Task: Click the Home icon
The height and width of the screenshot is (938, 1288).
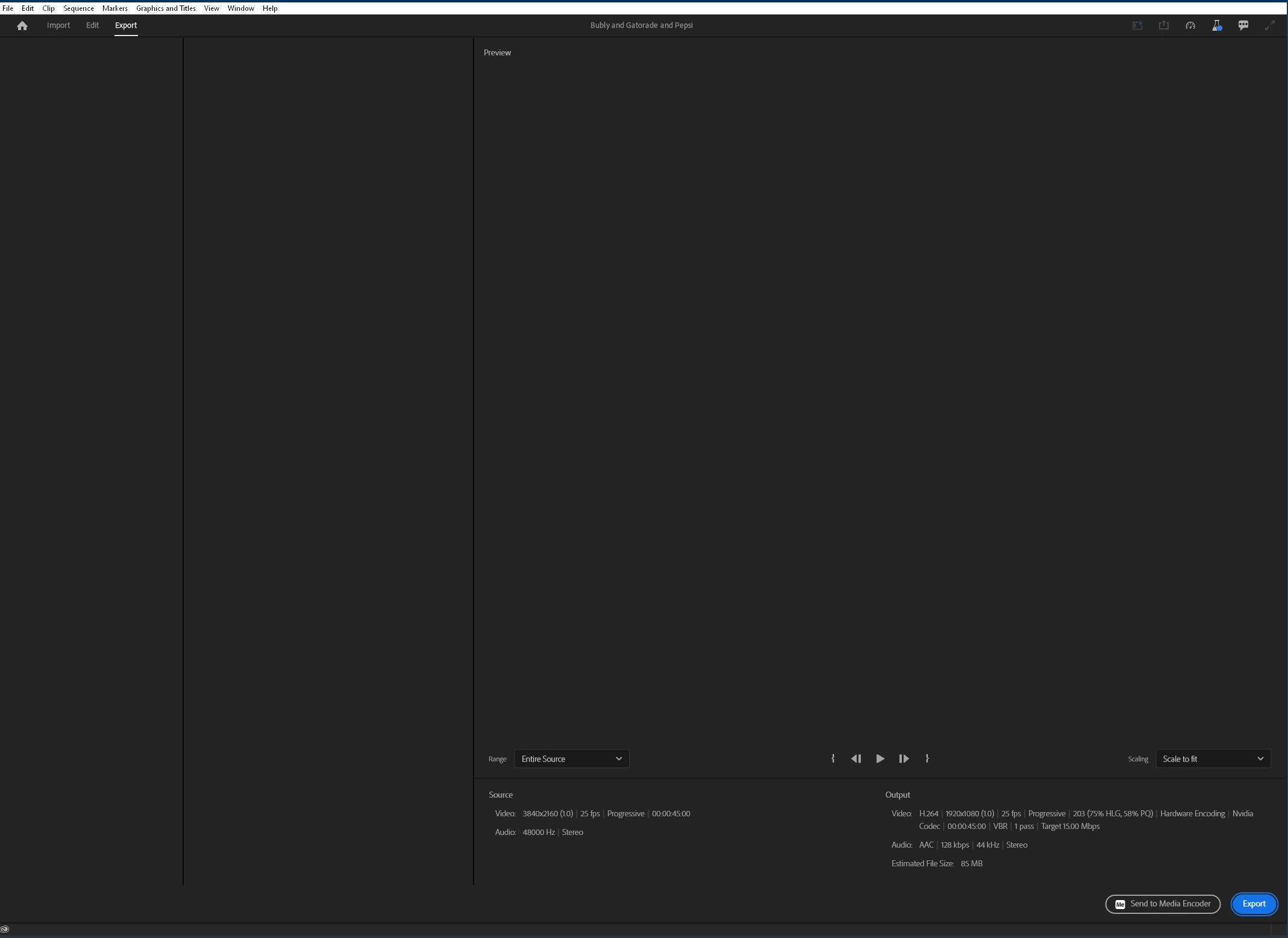Action: click(x=22, y=25)
